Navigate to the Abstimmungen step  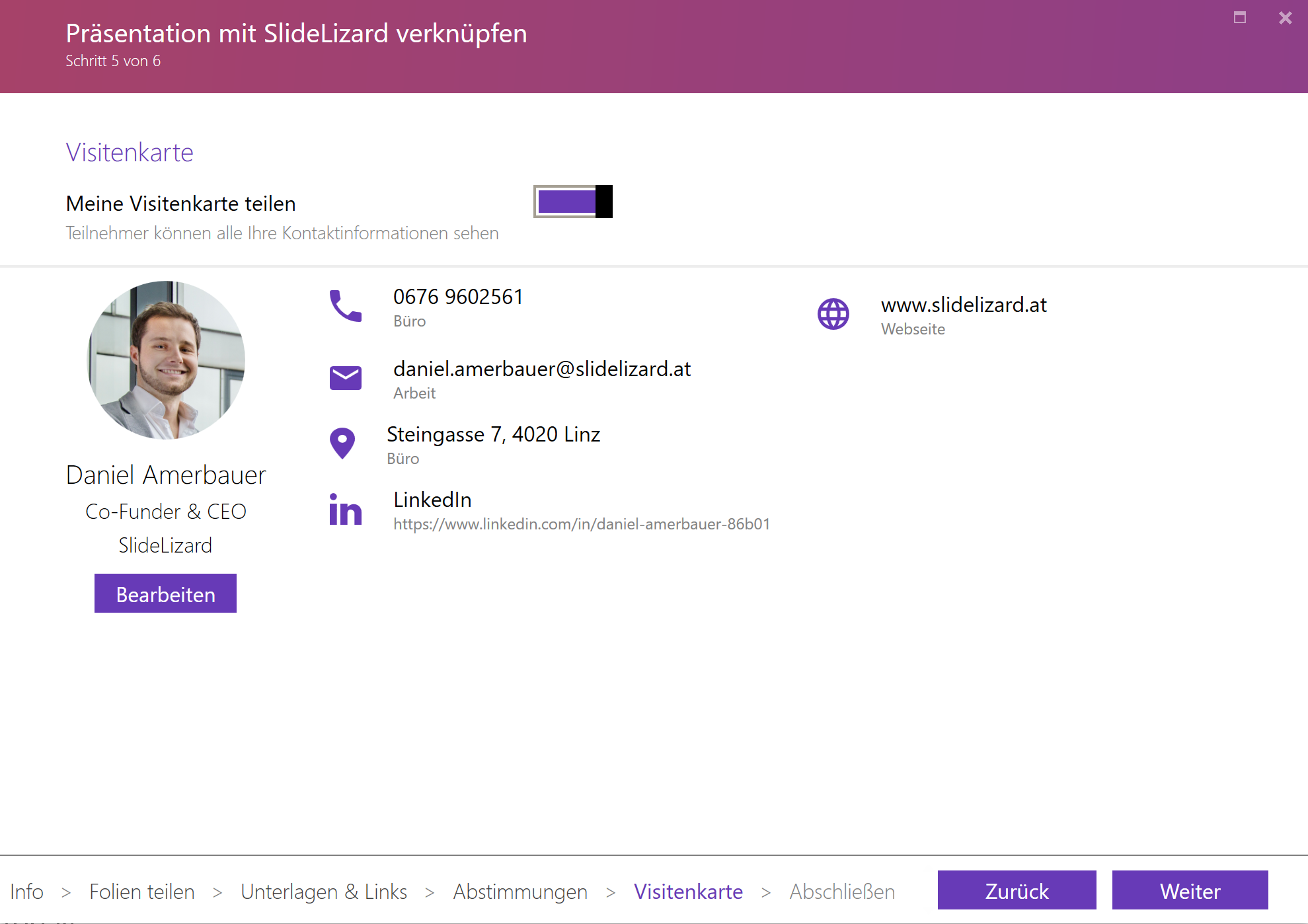click(519, 892)
